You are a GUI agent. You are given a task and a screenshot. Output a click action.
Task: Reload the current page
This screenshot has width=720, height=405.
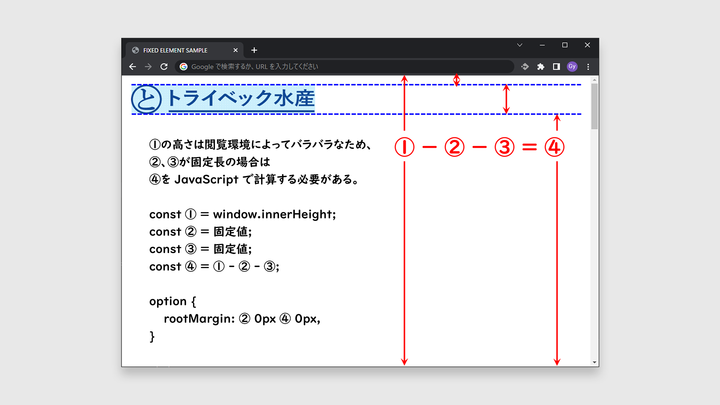click(x=164, y=67)
